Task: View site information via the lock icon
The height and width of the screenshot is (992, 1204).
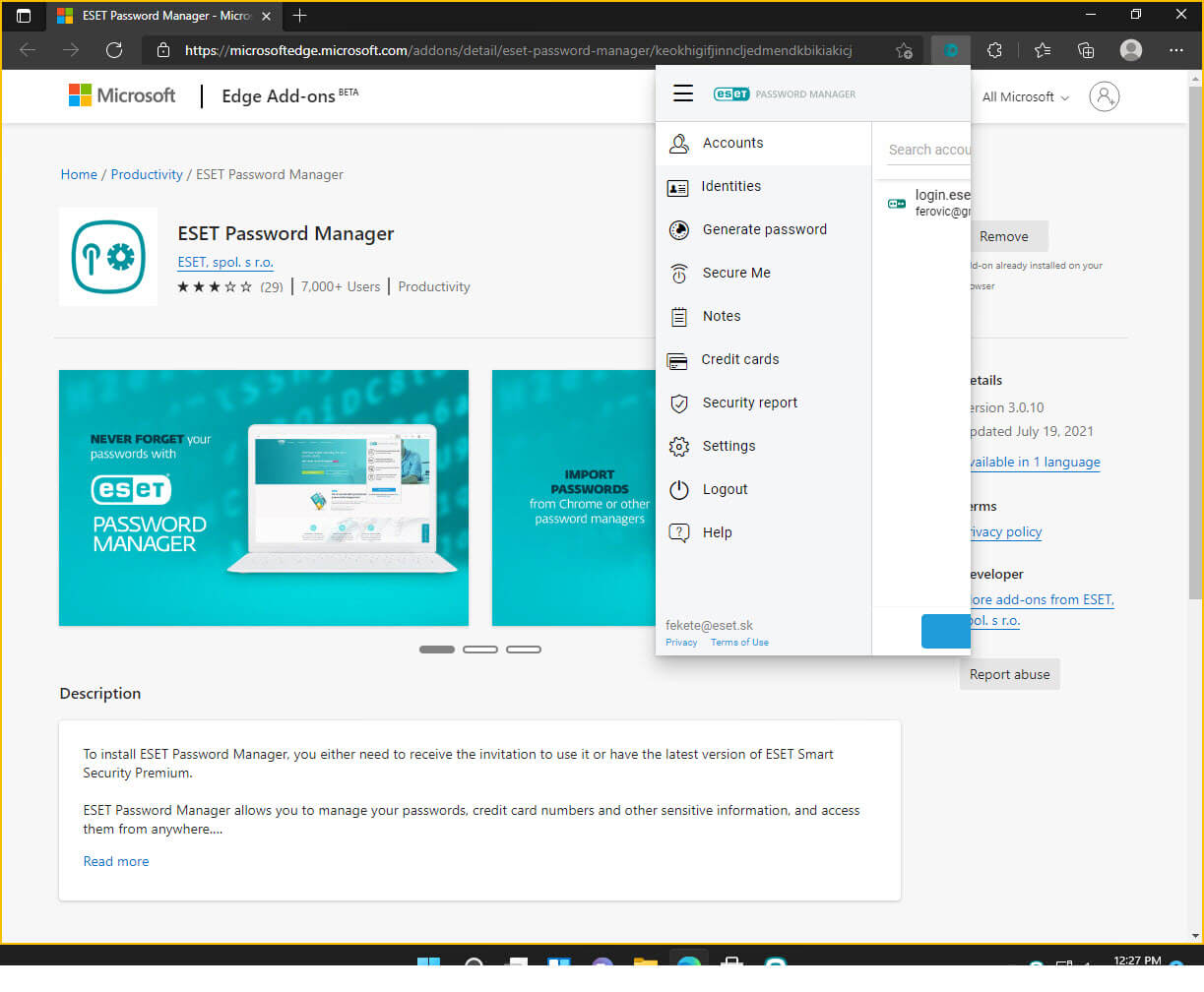Action: click(x=163, y=50)
